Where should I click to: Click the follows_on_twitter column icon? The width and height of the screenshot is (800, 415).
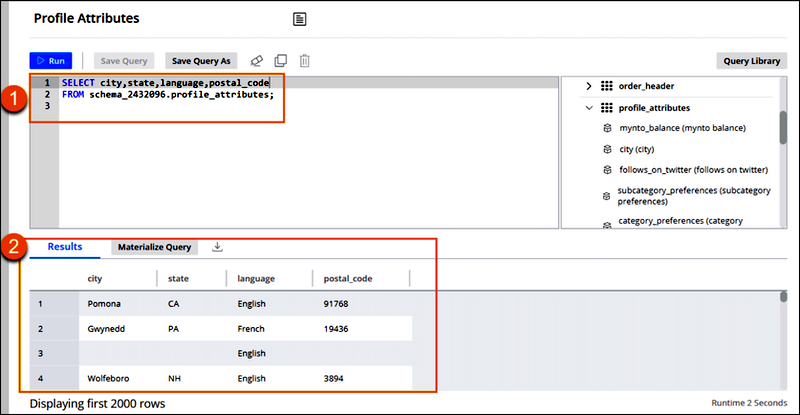[x=607, y=169]
